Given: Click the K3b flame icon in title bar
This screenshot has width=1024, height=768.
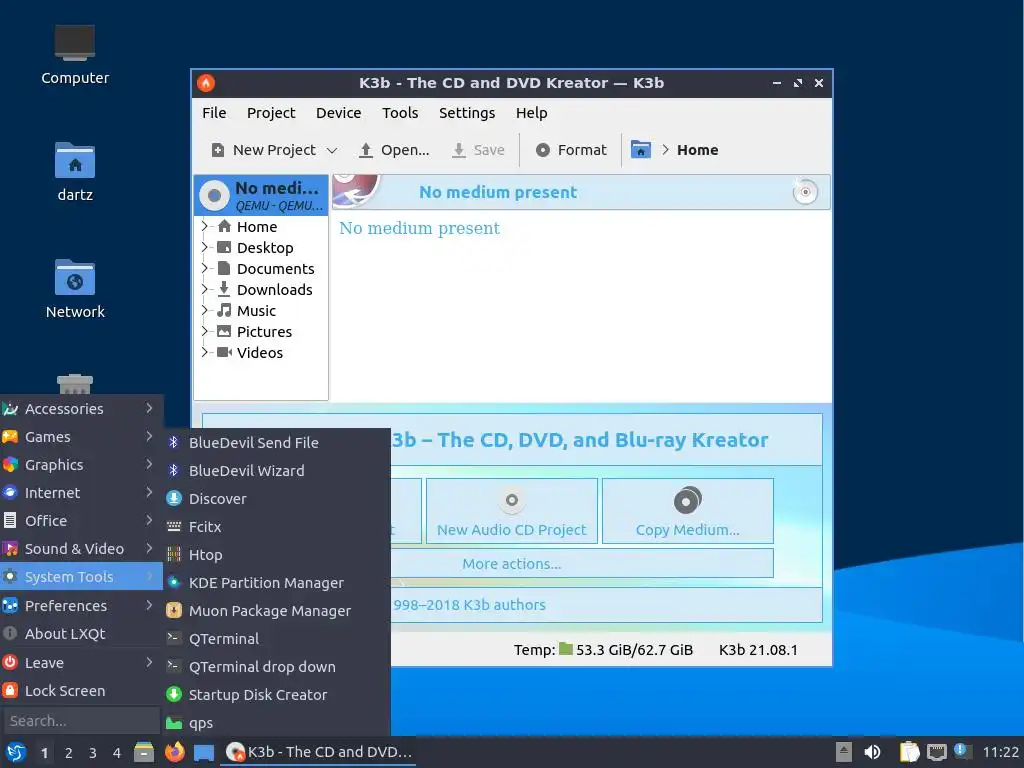Looking at the screenshot, I should (206, 83).
